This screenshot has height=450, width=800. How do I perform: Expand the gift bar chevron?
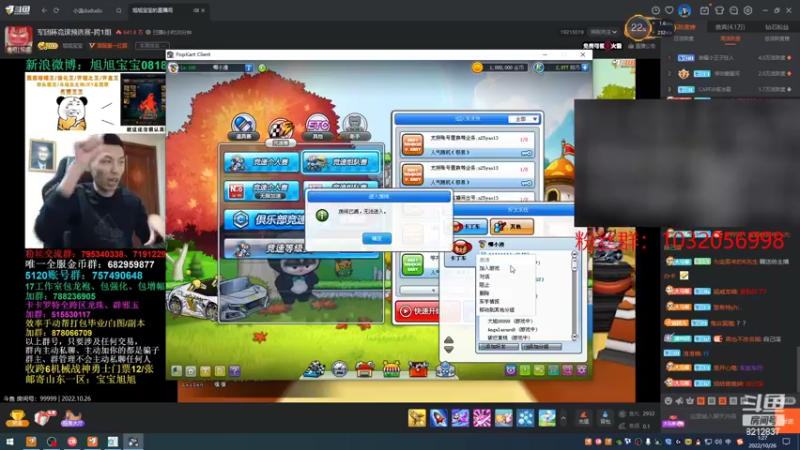pyautogui.click(x=563, y=418)
